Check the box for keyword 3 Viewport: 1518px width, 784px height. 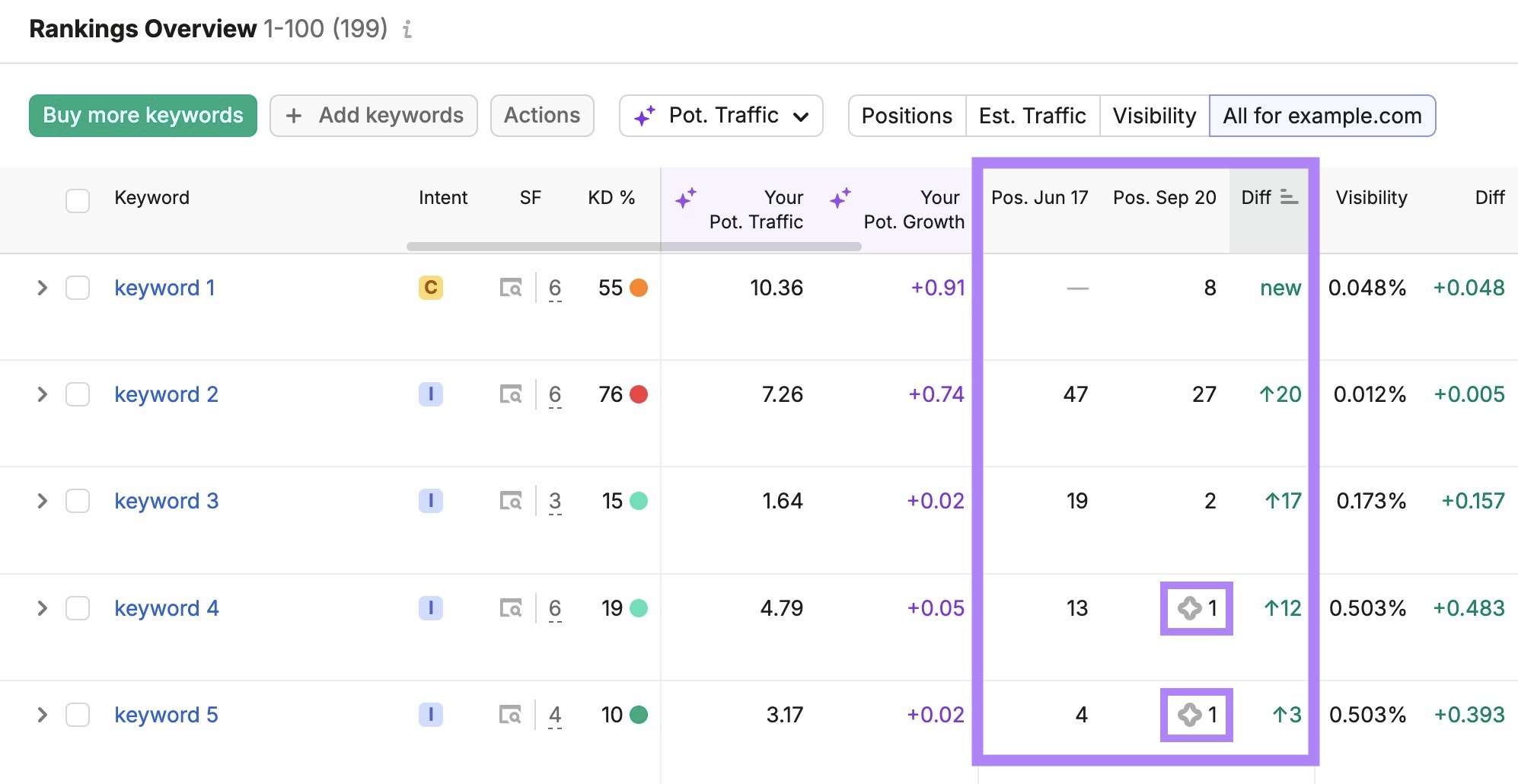click(x=78, y=501)
